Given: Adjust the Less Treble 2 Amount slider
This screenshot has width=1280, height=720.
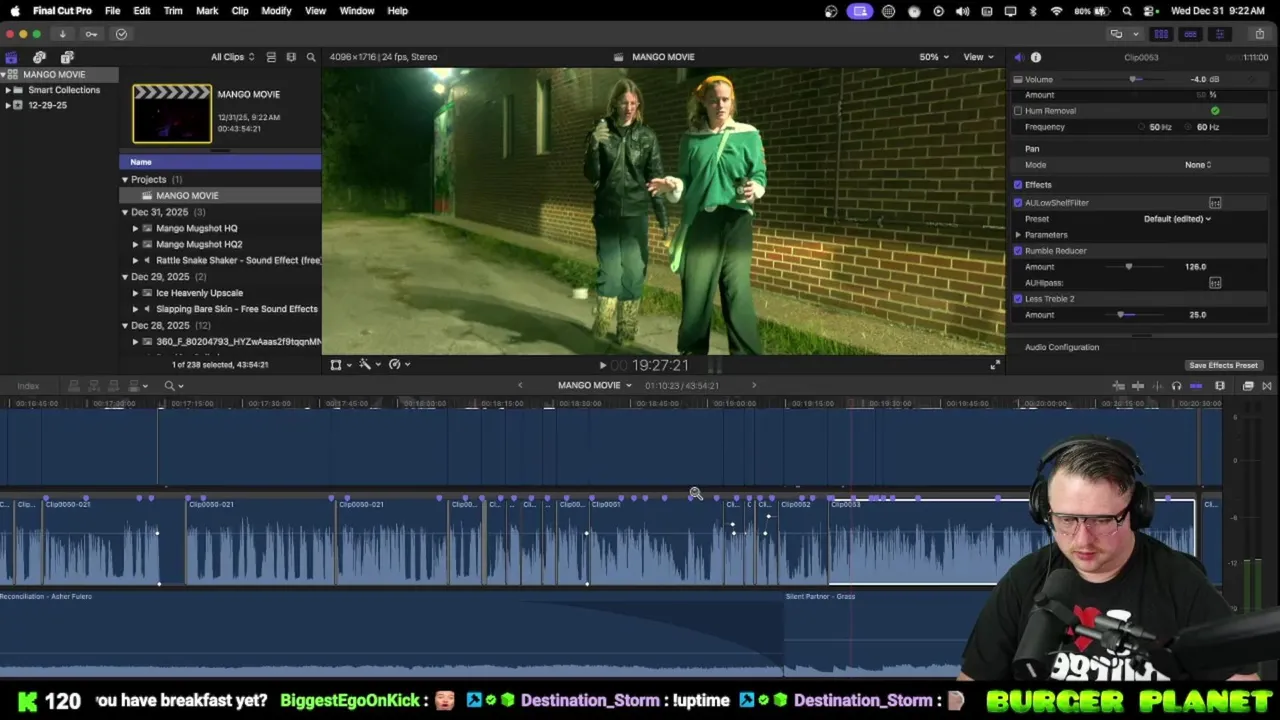Looking at the screenshot, I should click(1120, 315).
